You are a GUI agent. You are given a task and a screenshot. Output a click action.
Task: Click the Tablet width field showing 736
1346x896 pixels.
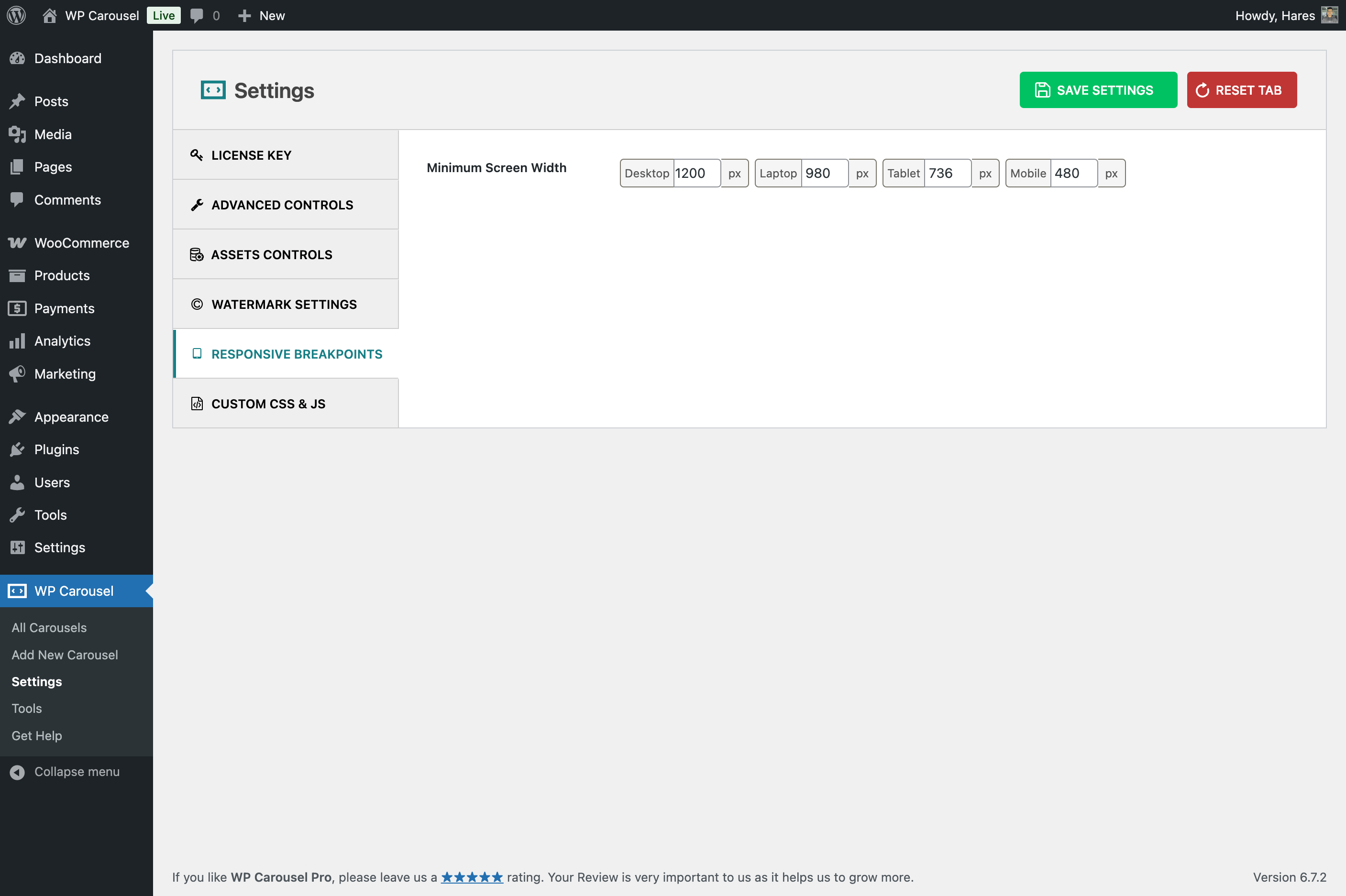(x=948, y=173)
